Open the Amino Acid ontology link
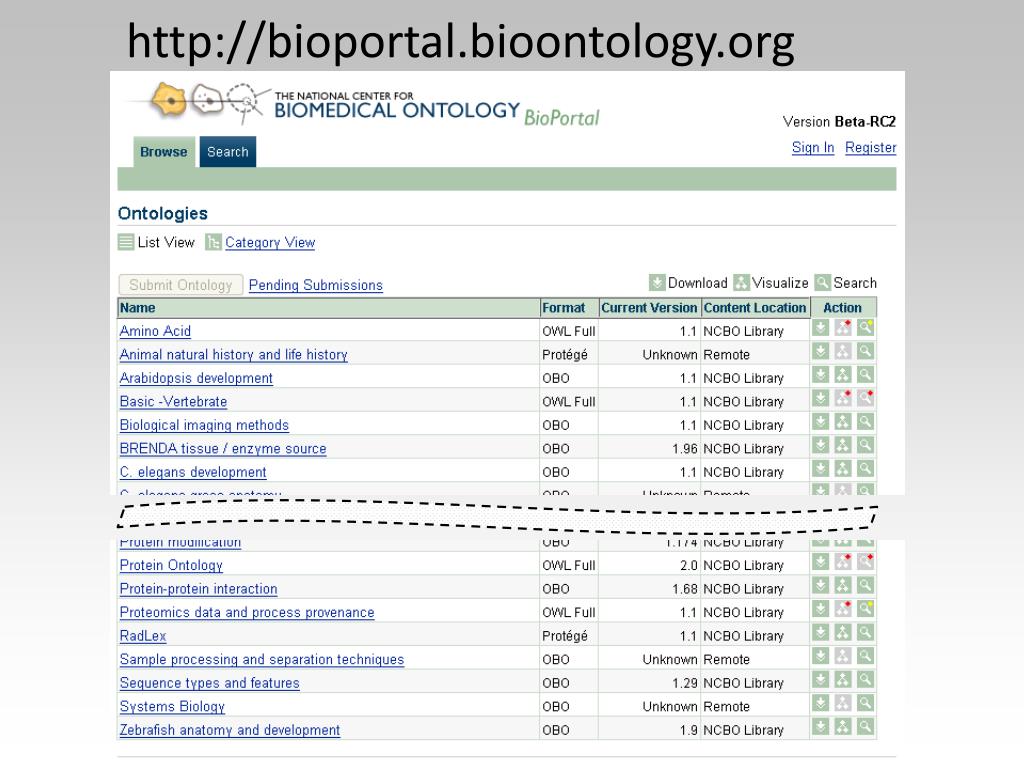 (155, 331)
